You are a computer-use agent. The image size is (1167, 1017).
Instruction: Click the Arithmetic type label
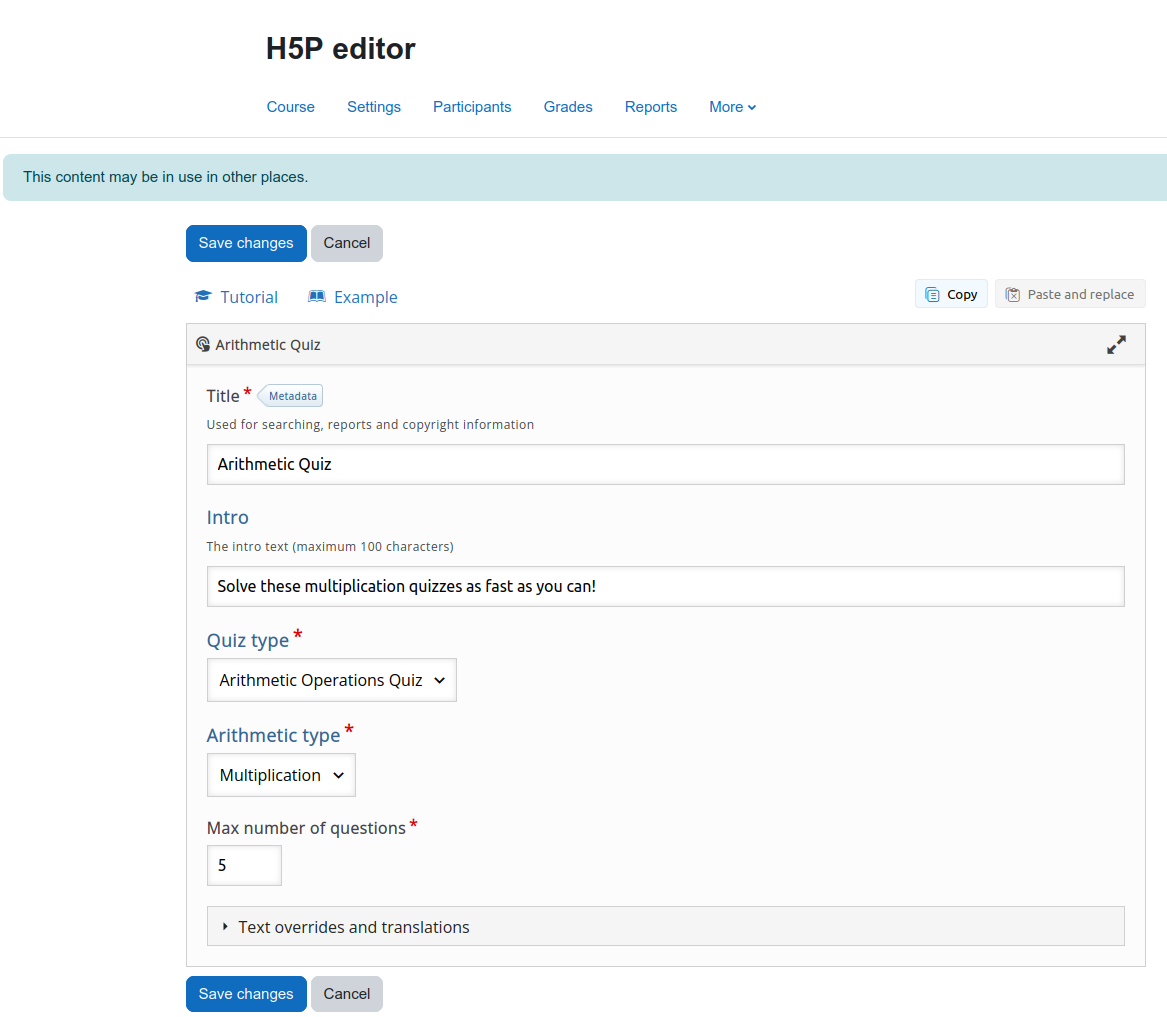click(273, 736)
